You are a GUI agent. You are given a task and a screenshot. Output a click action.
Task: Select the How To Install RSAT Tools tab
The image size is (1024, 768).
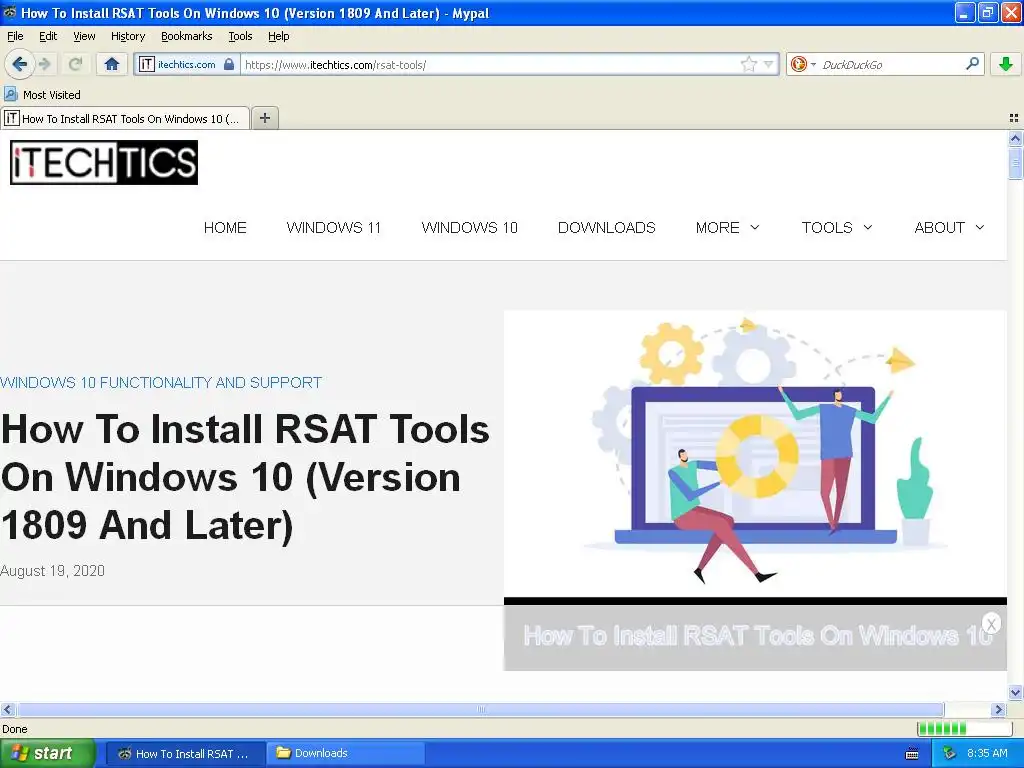125,118
